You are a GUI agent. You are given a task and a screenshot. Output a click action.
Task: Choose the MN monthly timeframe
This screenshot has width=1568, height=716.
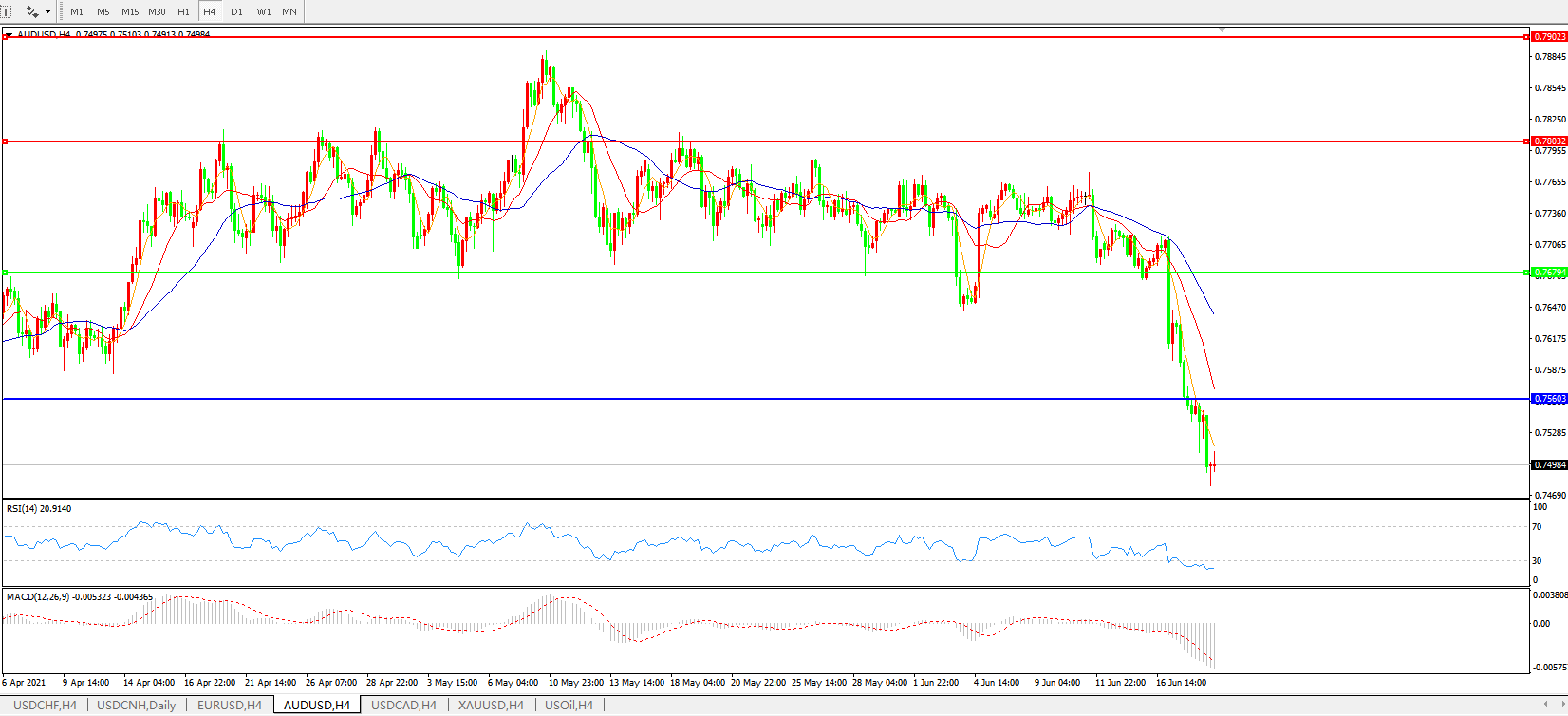289,12
